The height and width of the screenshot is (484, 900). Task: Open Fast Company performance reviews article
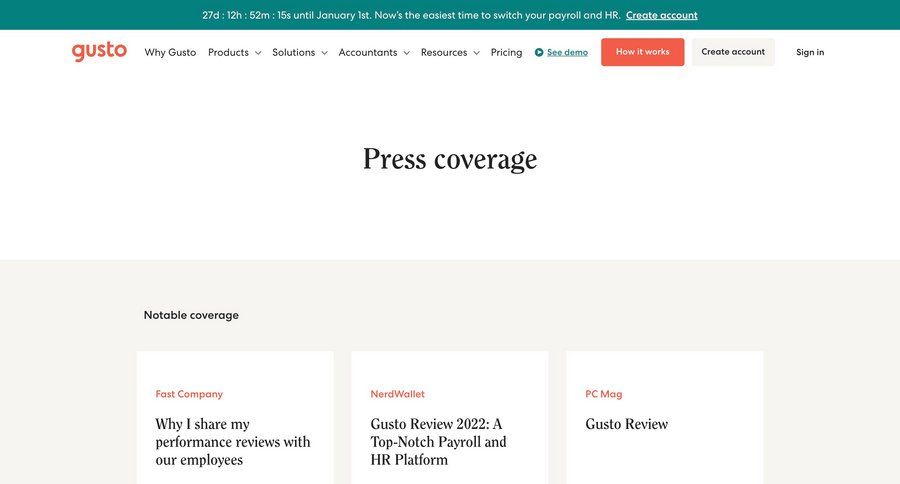(232, 442)
